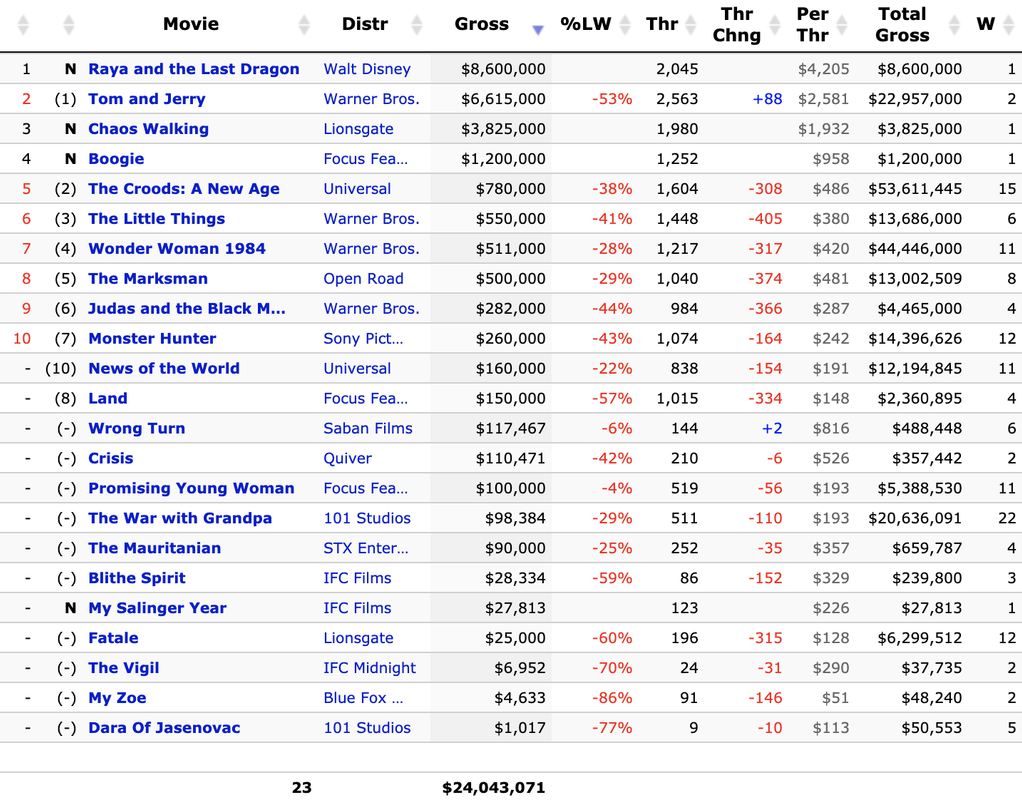This screenshot has width=1022, height=800.
Task: Sort by the Thr column sort arrows
Action: [691, 25]
